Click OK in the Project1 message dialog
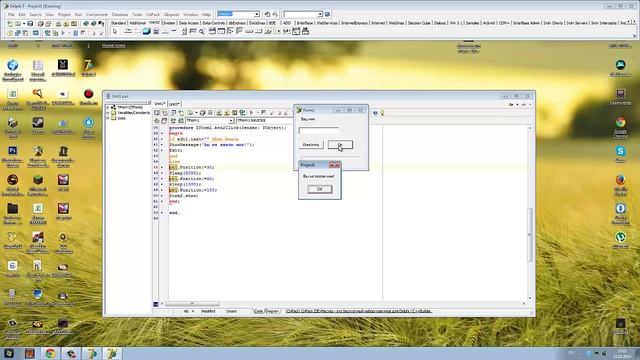This screenshot has width=640, height=360. [320, 189]
